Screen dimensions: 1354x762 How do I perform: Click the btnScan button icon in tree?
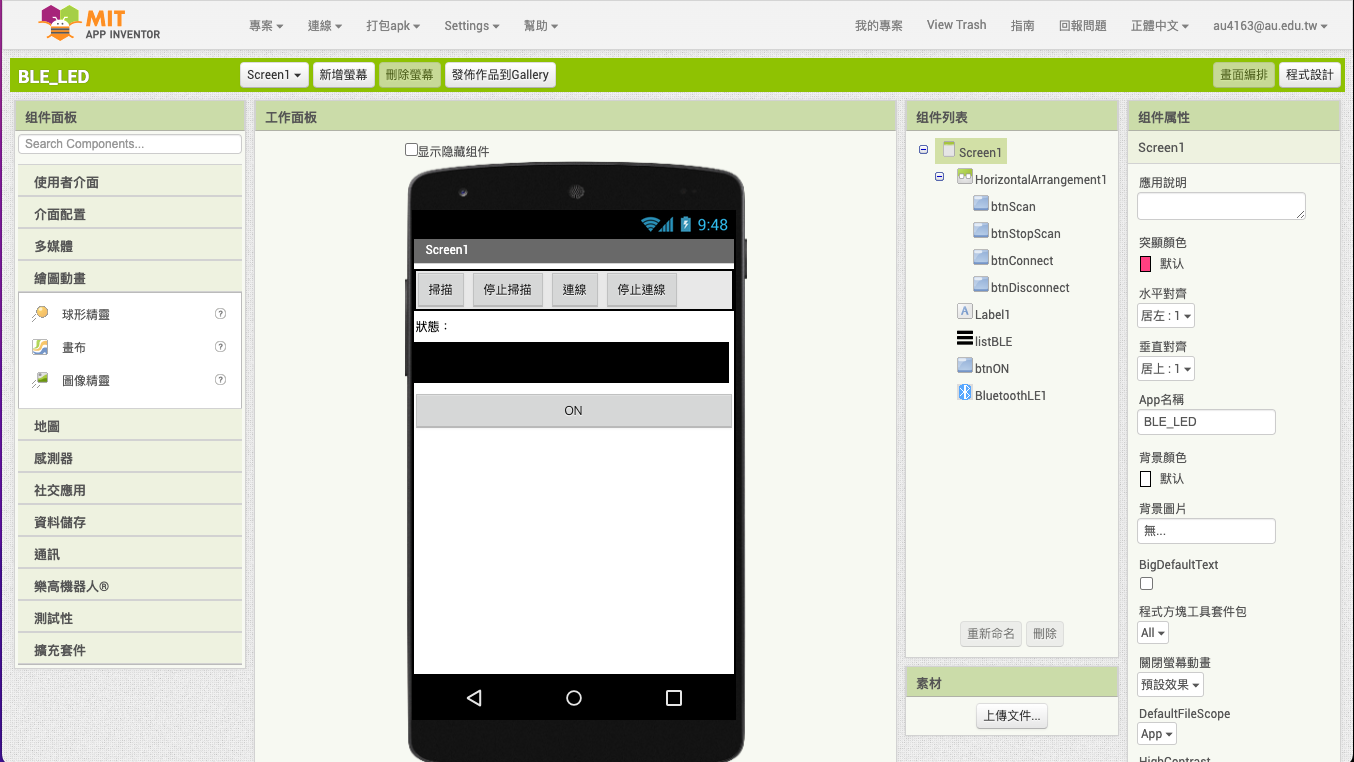981,204
